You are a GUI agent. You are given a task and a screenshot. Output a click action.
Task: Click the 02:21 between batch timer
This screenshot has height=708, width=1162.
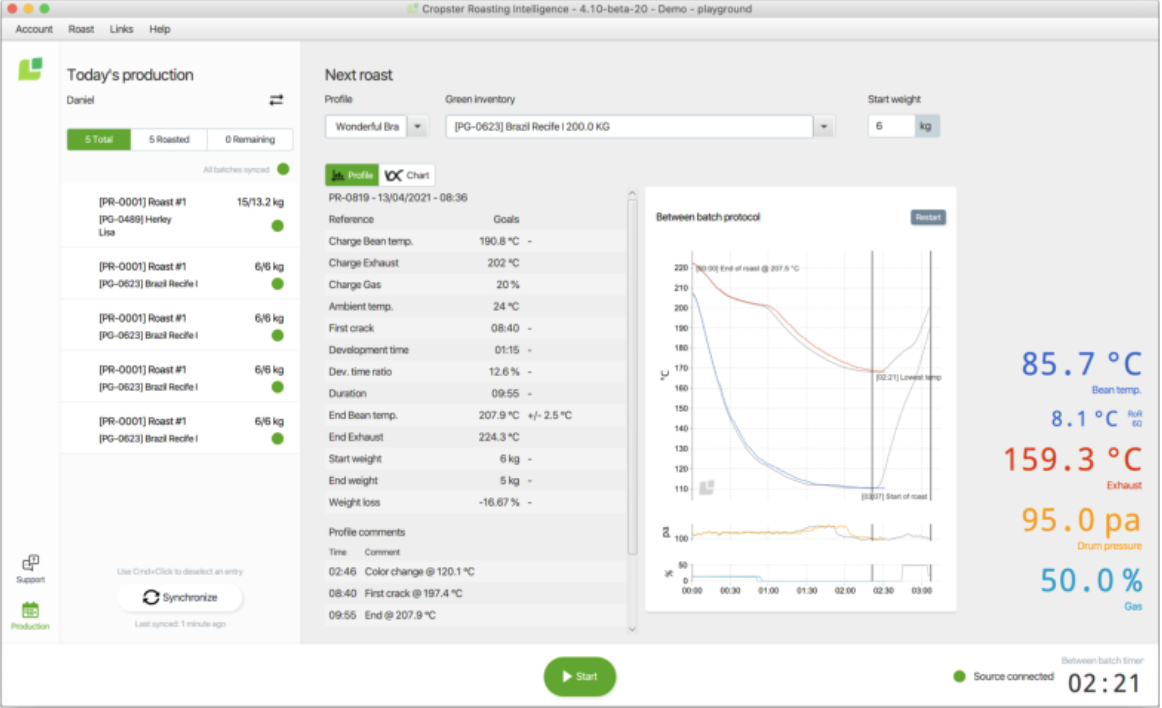(x=1104, y=683)
